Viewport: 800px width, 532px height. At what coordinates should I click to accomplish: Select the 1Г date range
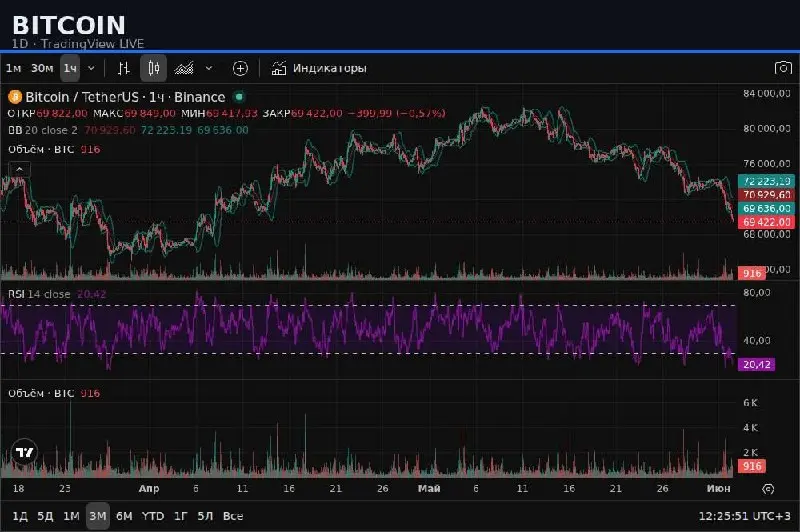(181, 516)
